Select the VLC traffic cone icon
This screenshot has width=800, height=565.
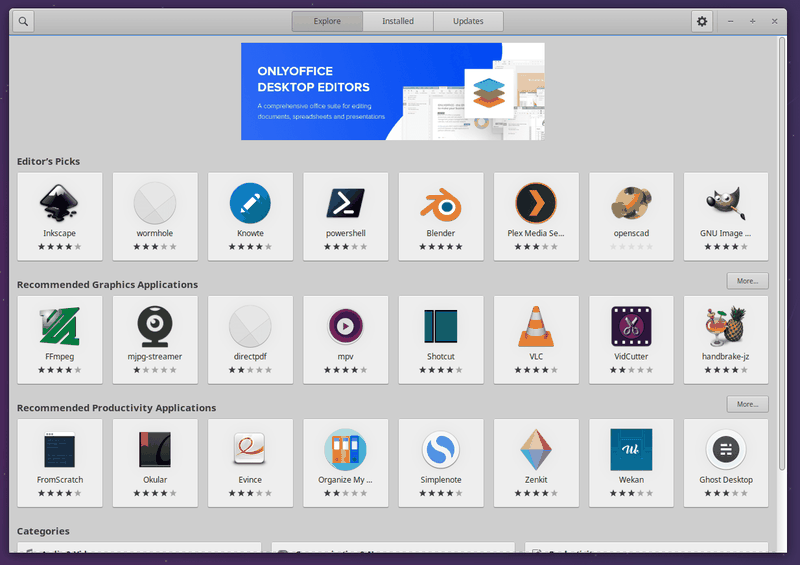(x=536, y=327)
